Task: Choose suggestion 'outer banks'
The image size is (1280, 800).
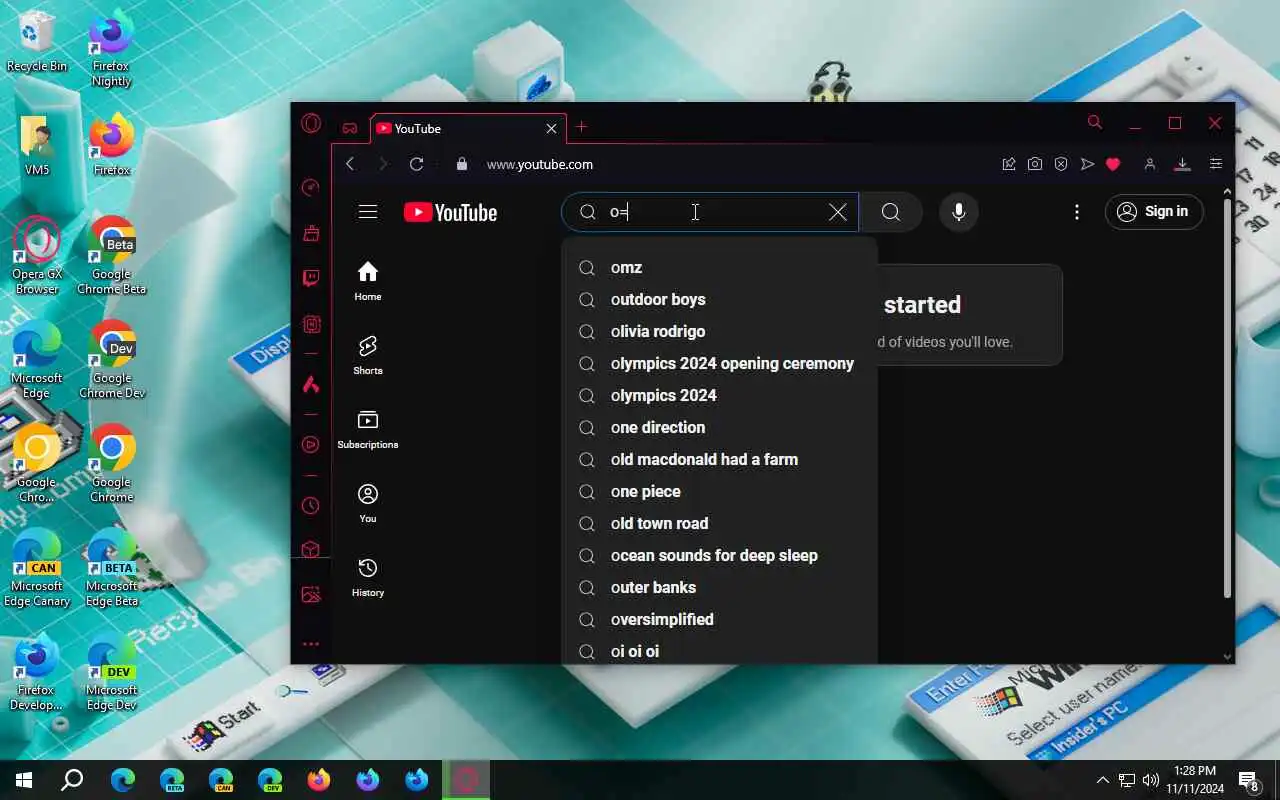Action: pyautogui.click(x=720, y=588)
